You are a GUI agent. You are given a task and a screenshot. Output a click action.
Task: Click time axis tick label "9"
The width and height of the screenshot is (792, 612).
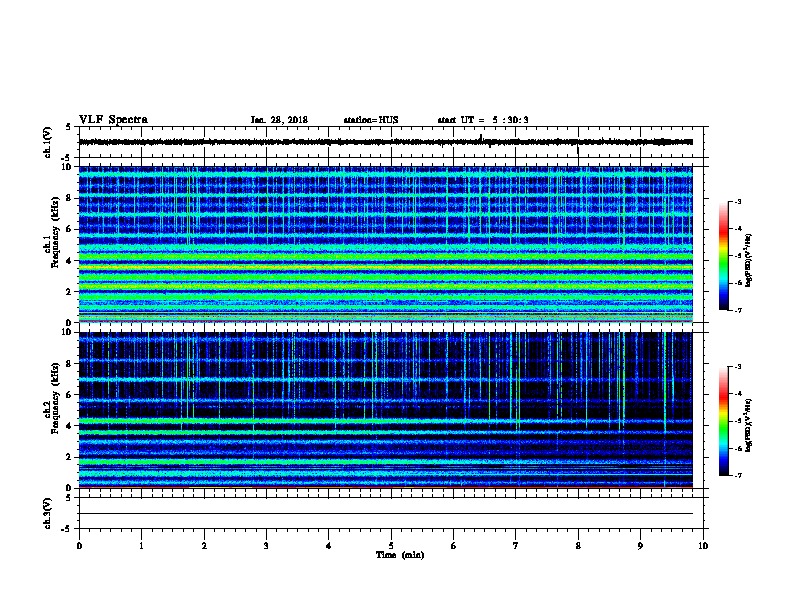(640, 545)
